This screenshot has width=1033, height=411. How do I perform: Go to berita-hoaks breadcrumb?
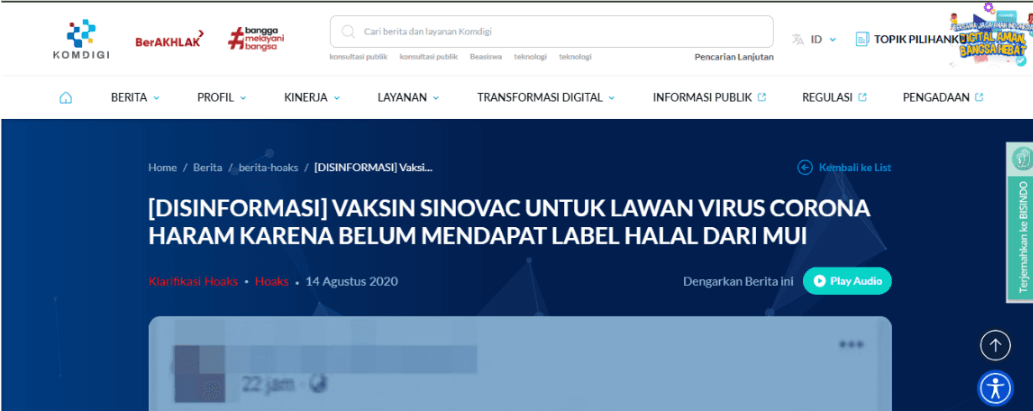(x=268, y=167)
